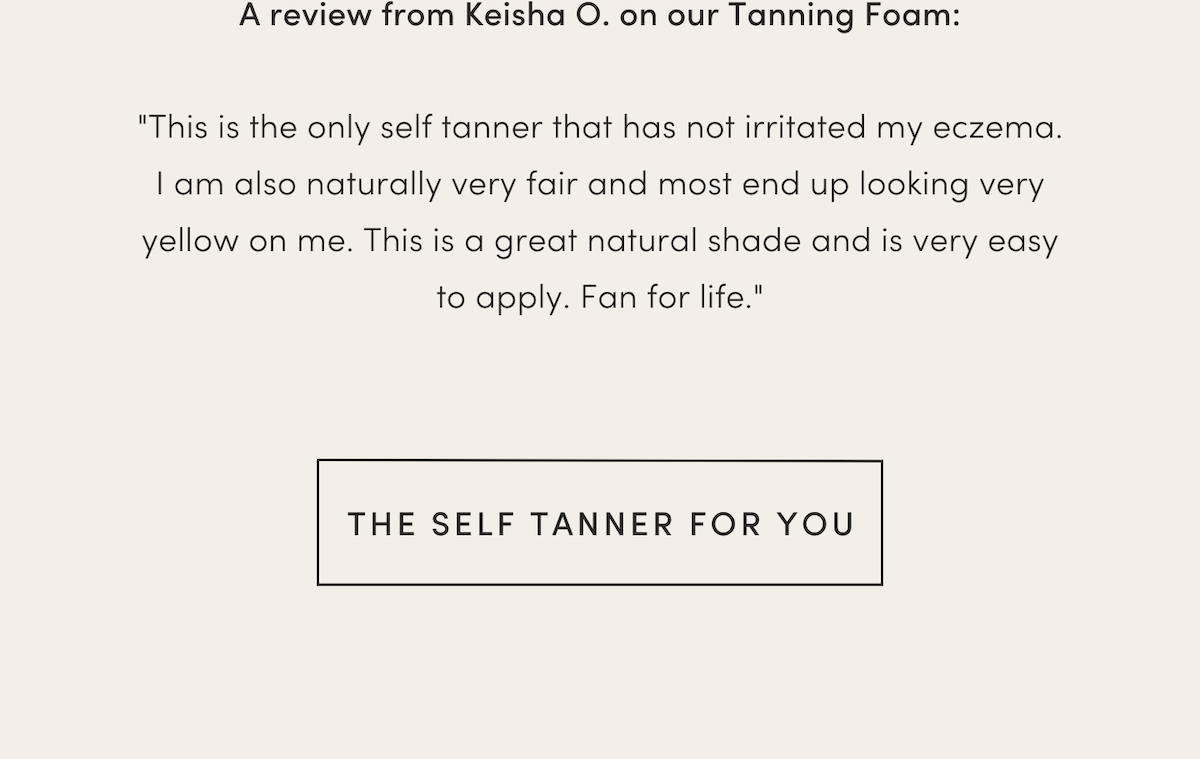The height and width of the screenshot is (759, 1200).
Task: Select the customer name Keisha O.
Action: 536,16
